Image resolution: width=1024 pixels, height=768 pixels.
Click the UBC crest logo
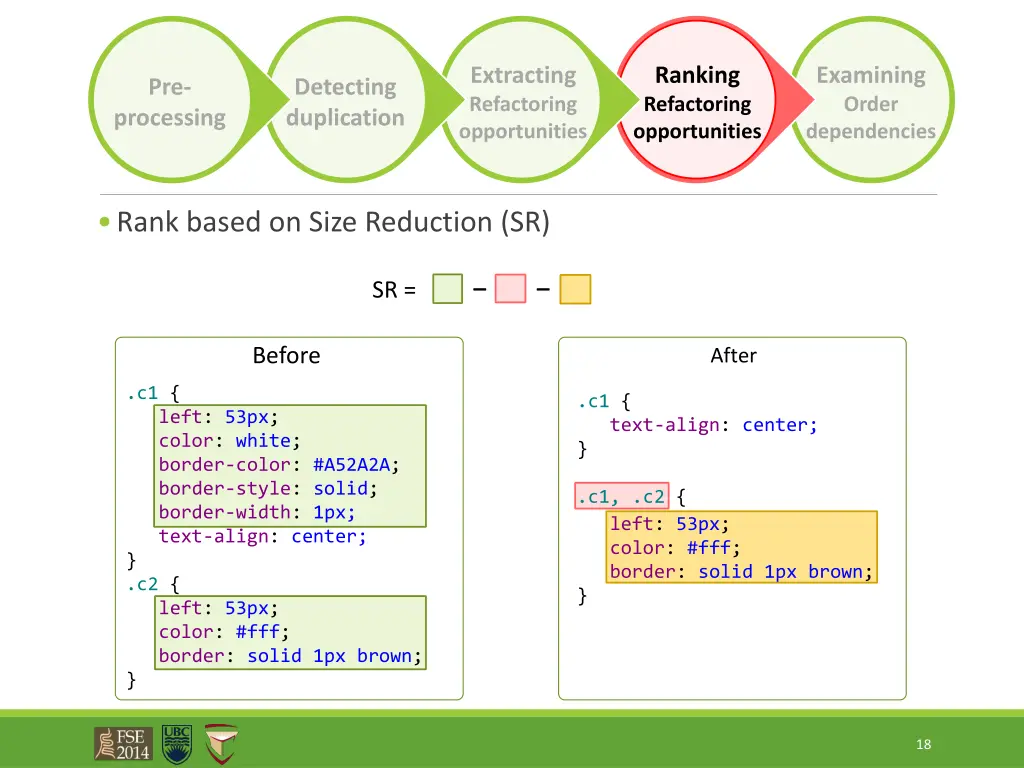(177, 744)
